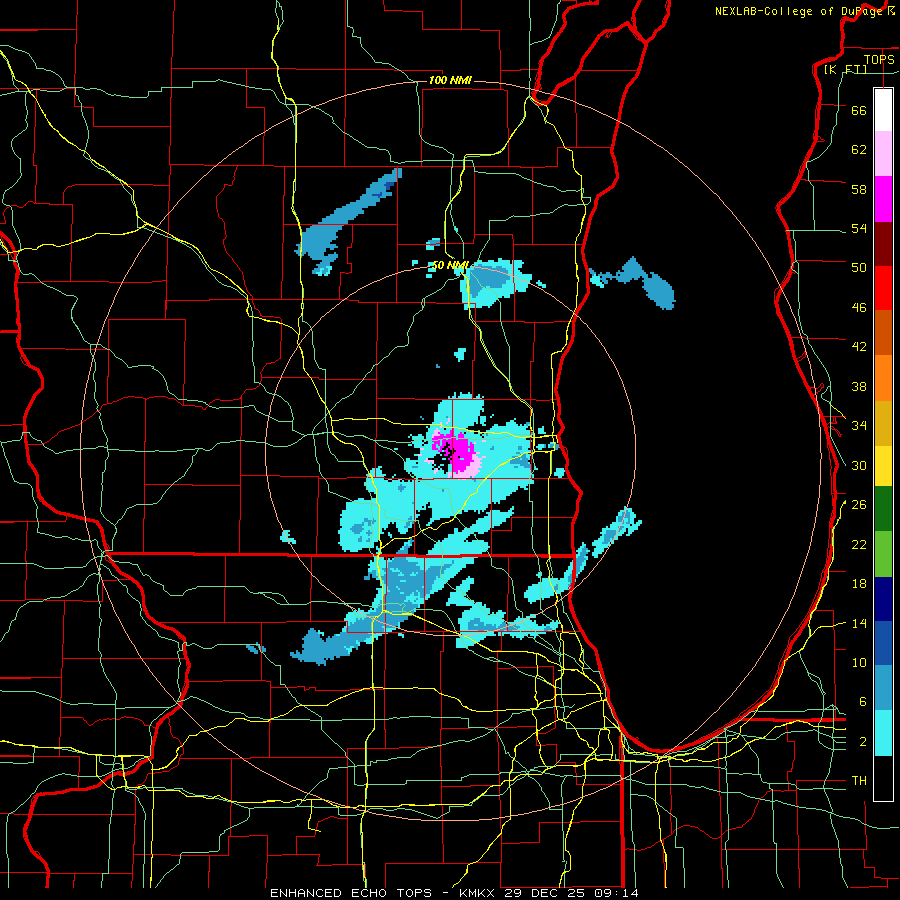
Task: Click the "KMKX" radar site identifier
Action: pos(477,893)
